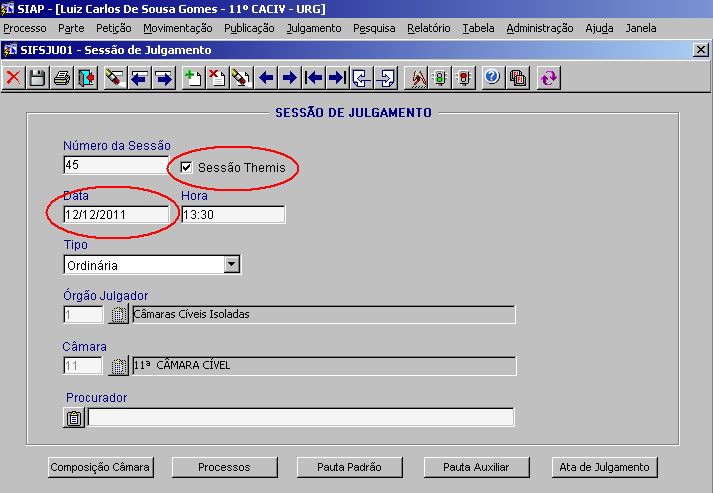Open the Janela menu
Screen dimensions: 713x493
(641, 28)
